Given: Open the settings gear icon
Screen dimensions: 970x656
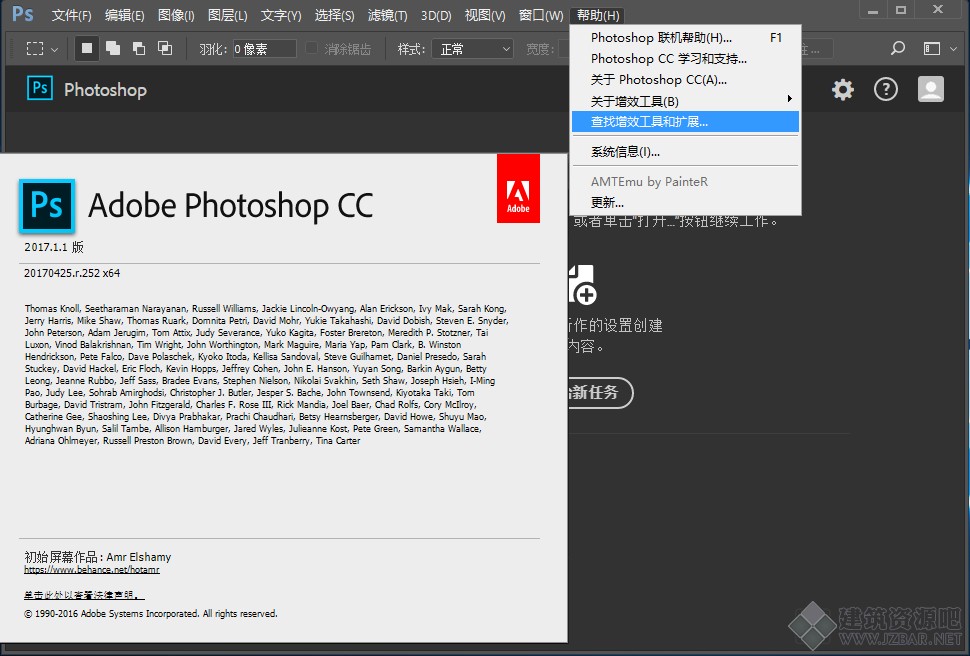Looking at the screenshot, I should pos(843,90).
